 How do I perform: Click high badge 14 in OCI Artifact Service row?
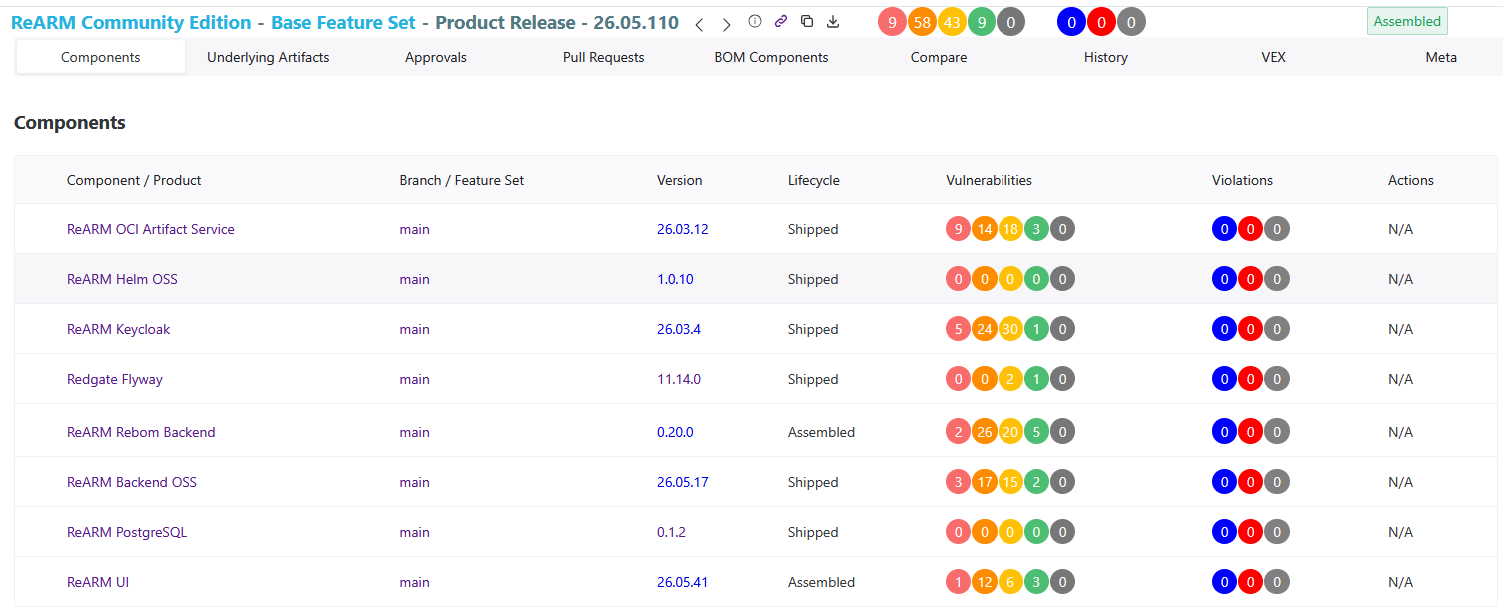[985, 229]
